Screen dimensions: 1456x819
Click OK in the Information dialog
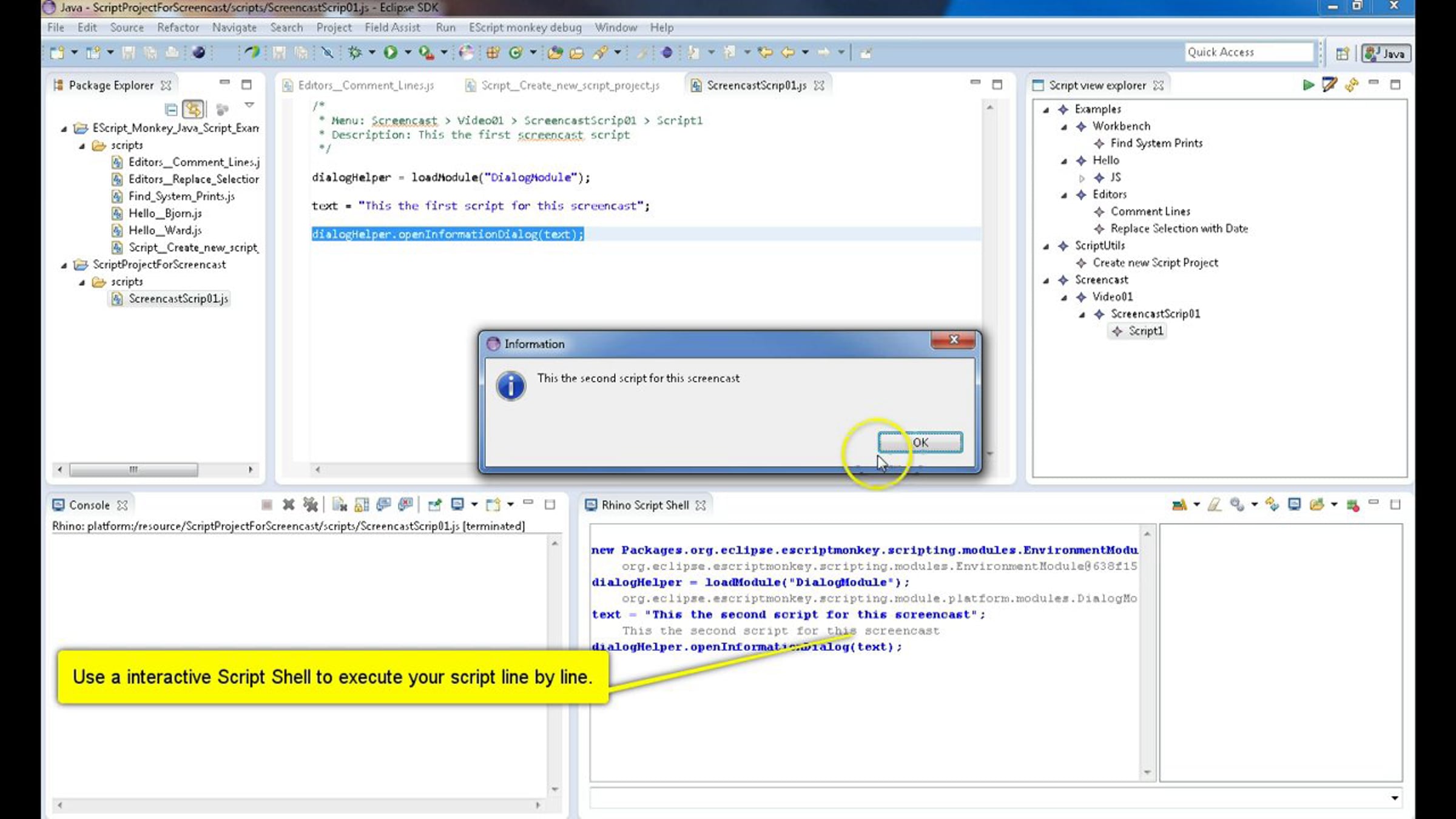point(920,442)
